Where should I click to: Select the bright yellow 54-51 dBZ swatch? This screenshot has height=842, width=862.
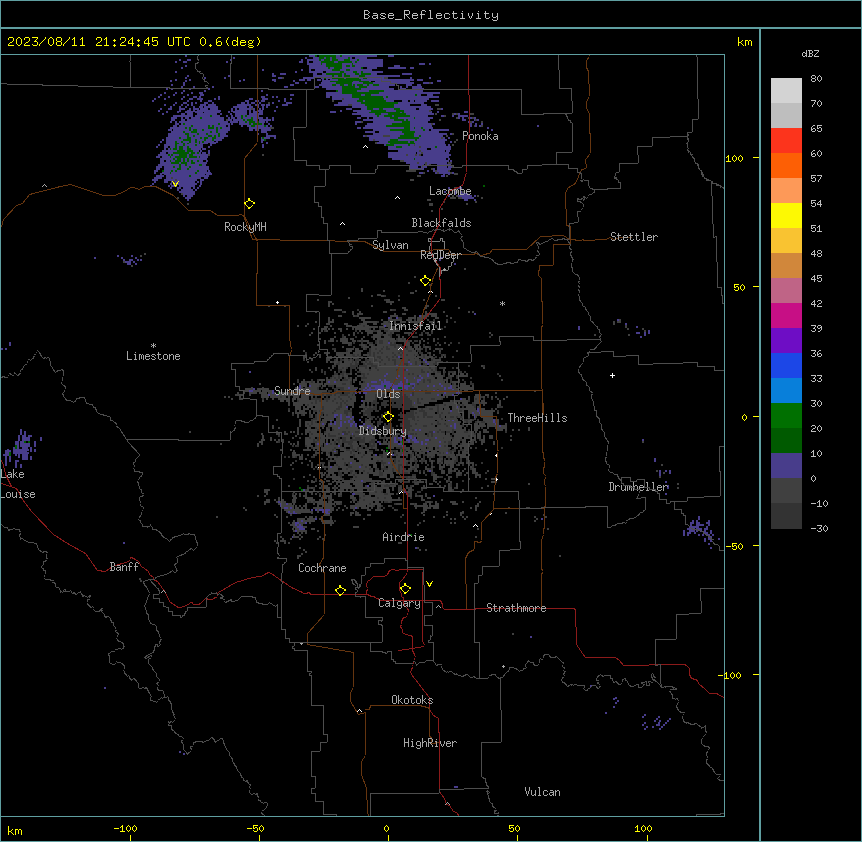pyautogui.click(x=786, y=215)
